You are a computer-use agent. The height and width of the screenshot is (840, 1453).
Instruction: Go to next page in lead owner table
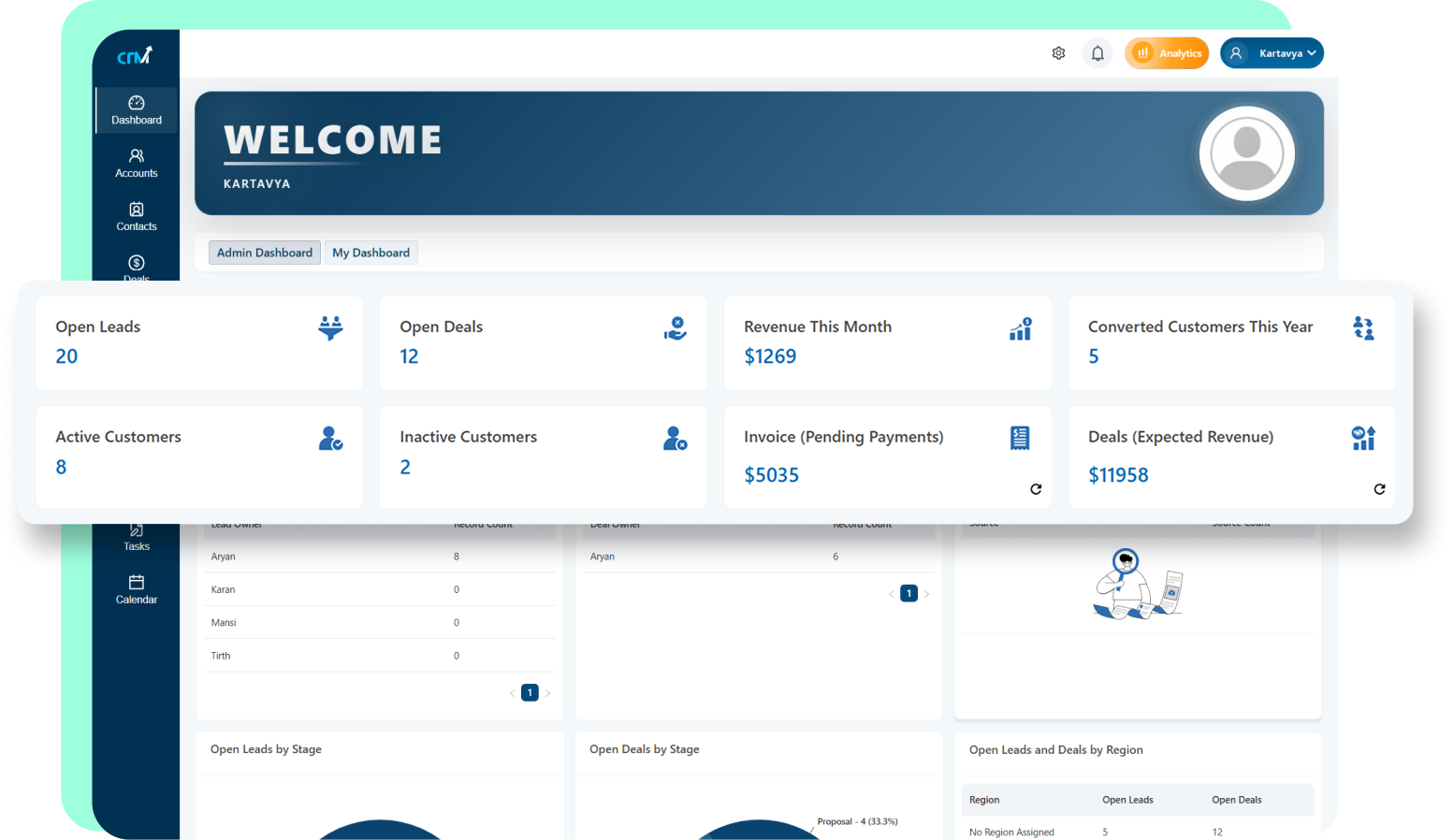pyautogui.click(x=548, y=693)
